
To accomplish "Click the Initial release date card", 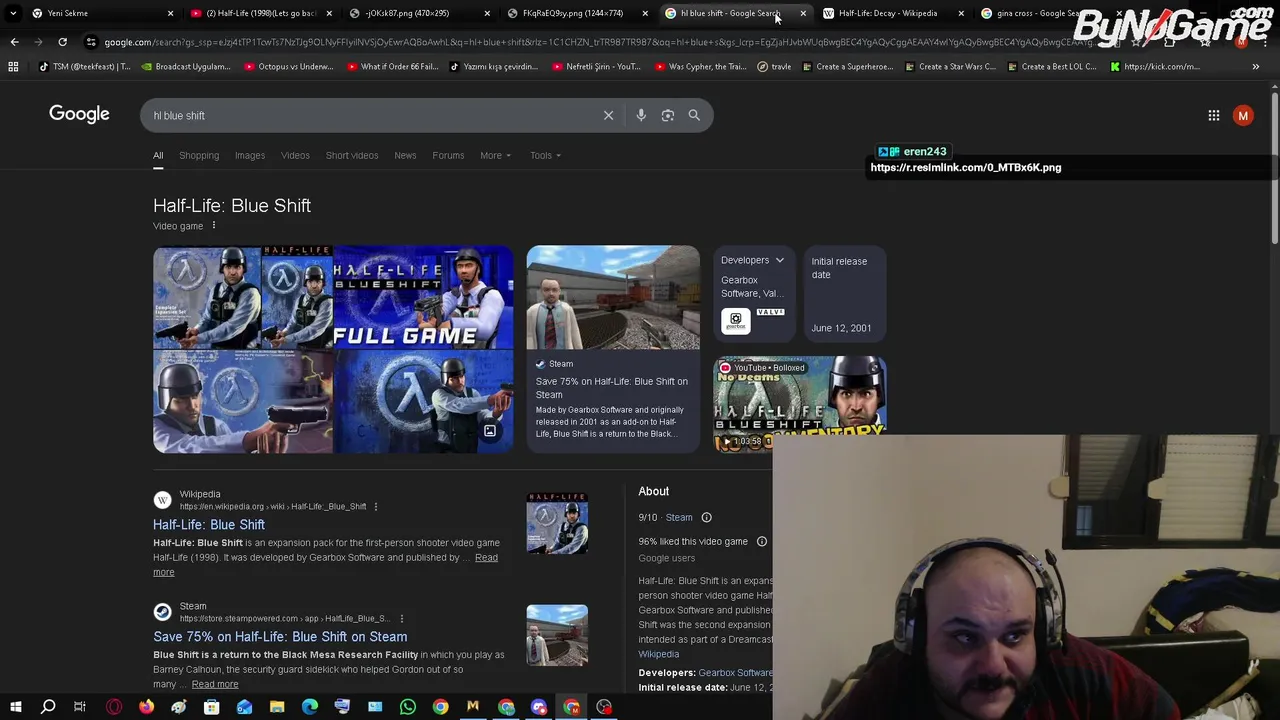I will [x=845, y=294].
